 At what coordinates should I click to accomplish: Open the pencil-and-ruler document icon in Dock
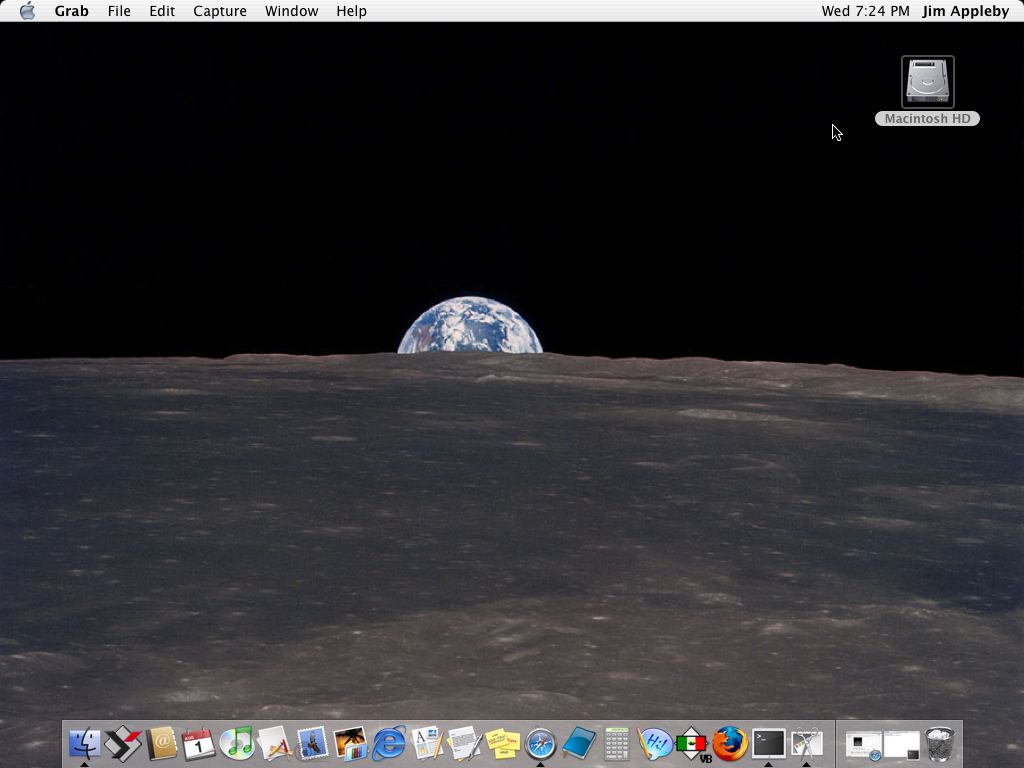click(274, 743)
